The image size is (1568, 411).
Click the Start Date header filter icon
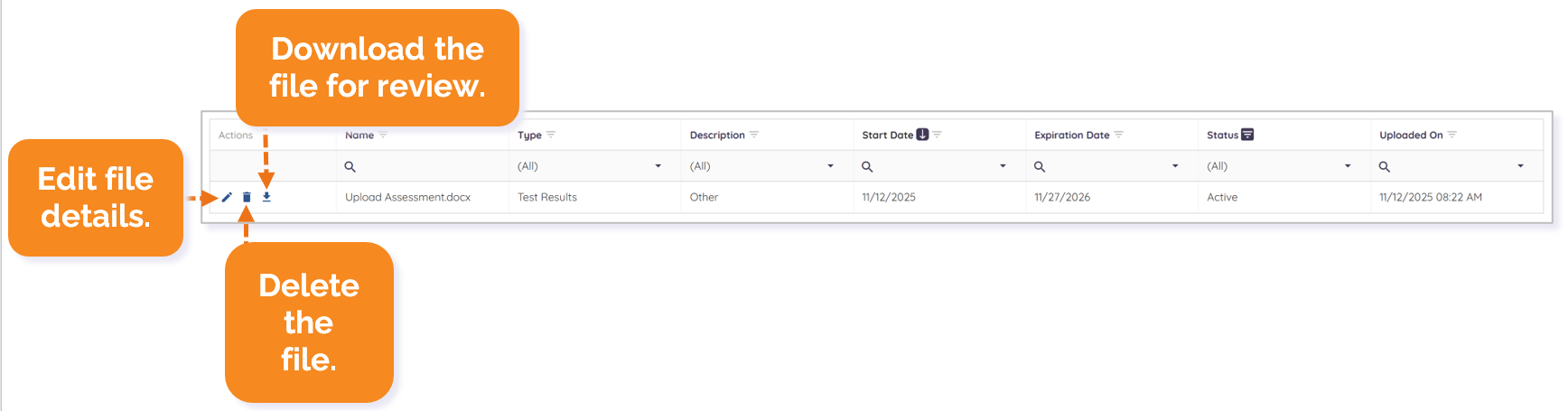tap(938, 135)
